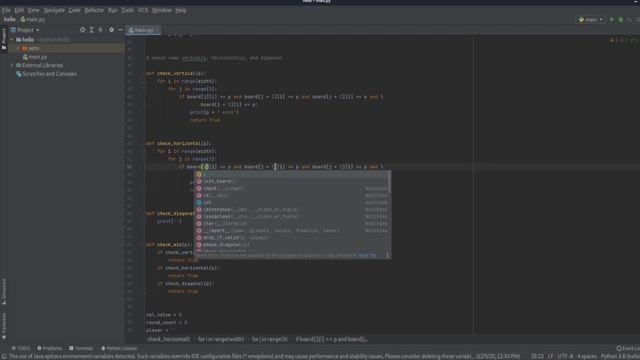Click the Next Tip link in completion popup

(x=367, y=256)
